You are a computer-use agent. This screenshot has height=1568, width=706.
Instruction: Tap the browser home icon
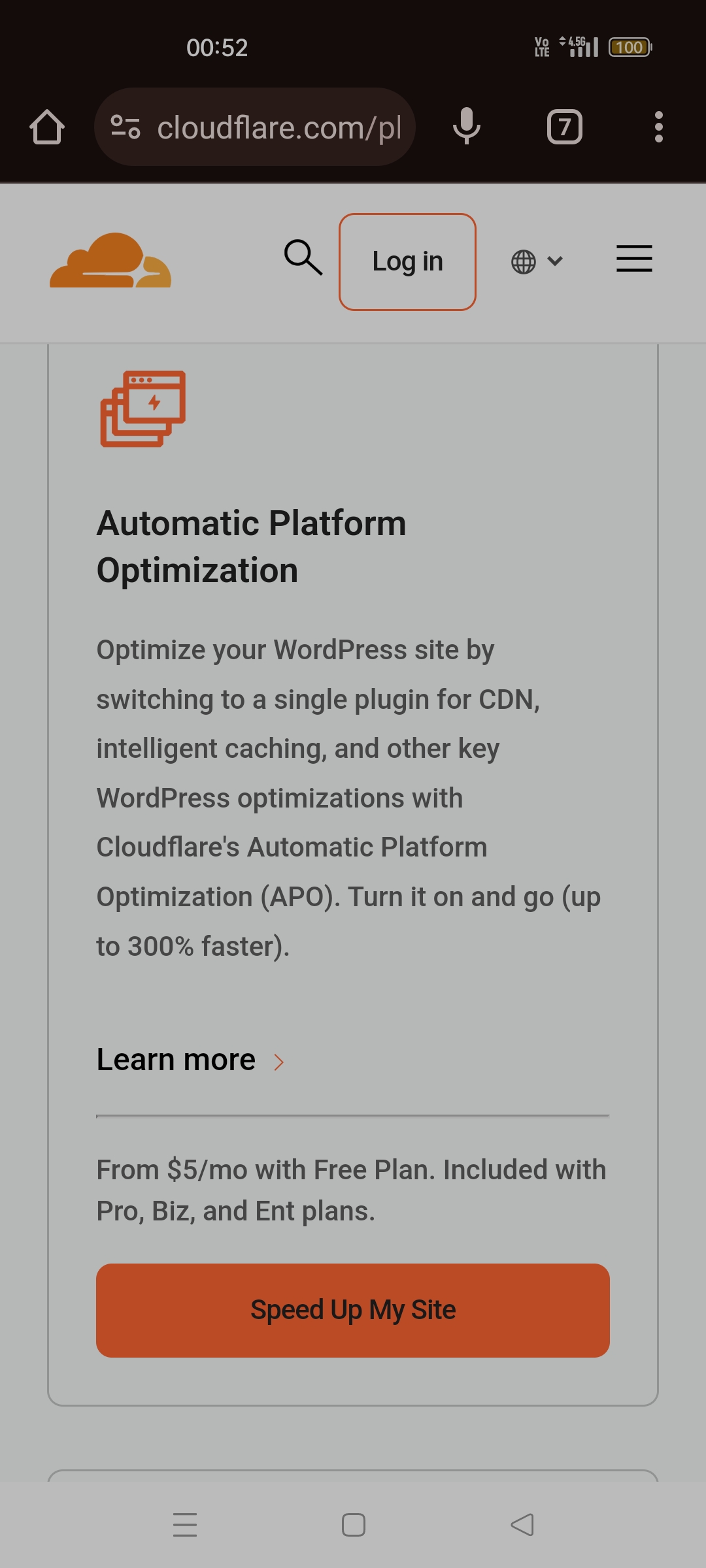tap(47, 127)
